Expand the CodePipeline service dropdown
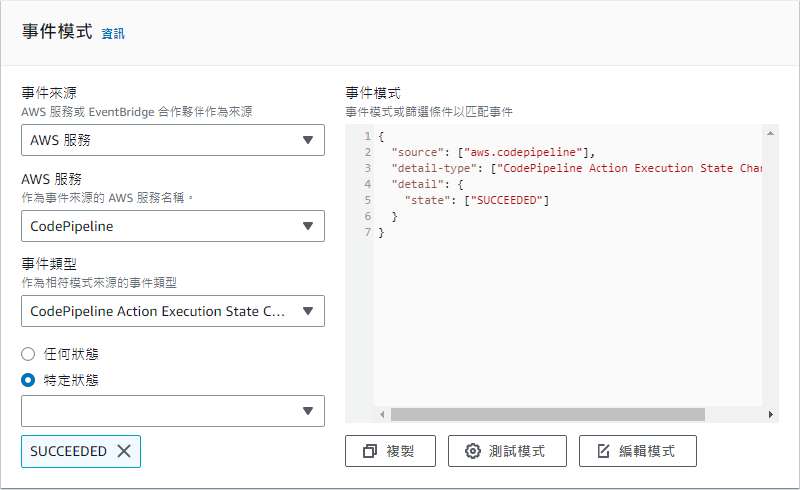The height and width of the screenshot is (490, 800). pyautogui.click(x=172, y=226)
